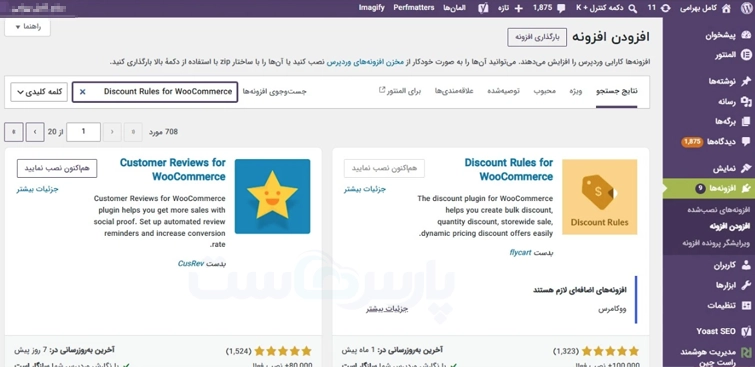Click dashboard icon next to پیشخوان

pyautogui.click(x=746, y=35)
